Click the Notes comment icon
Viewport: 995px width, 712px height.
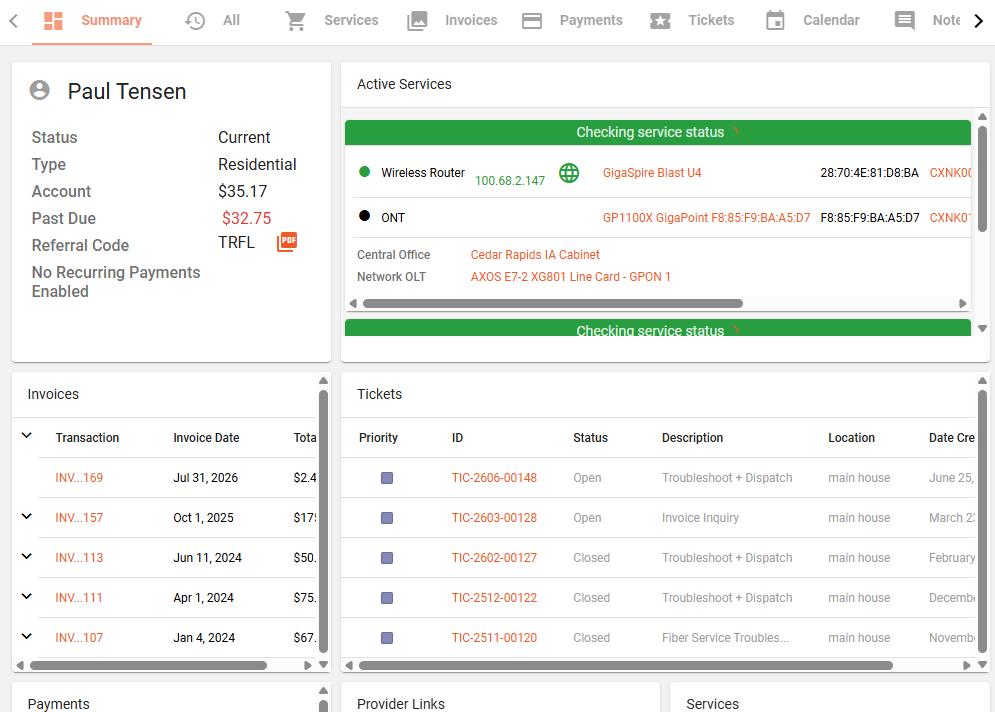(x=904, y=21)
